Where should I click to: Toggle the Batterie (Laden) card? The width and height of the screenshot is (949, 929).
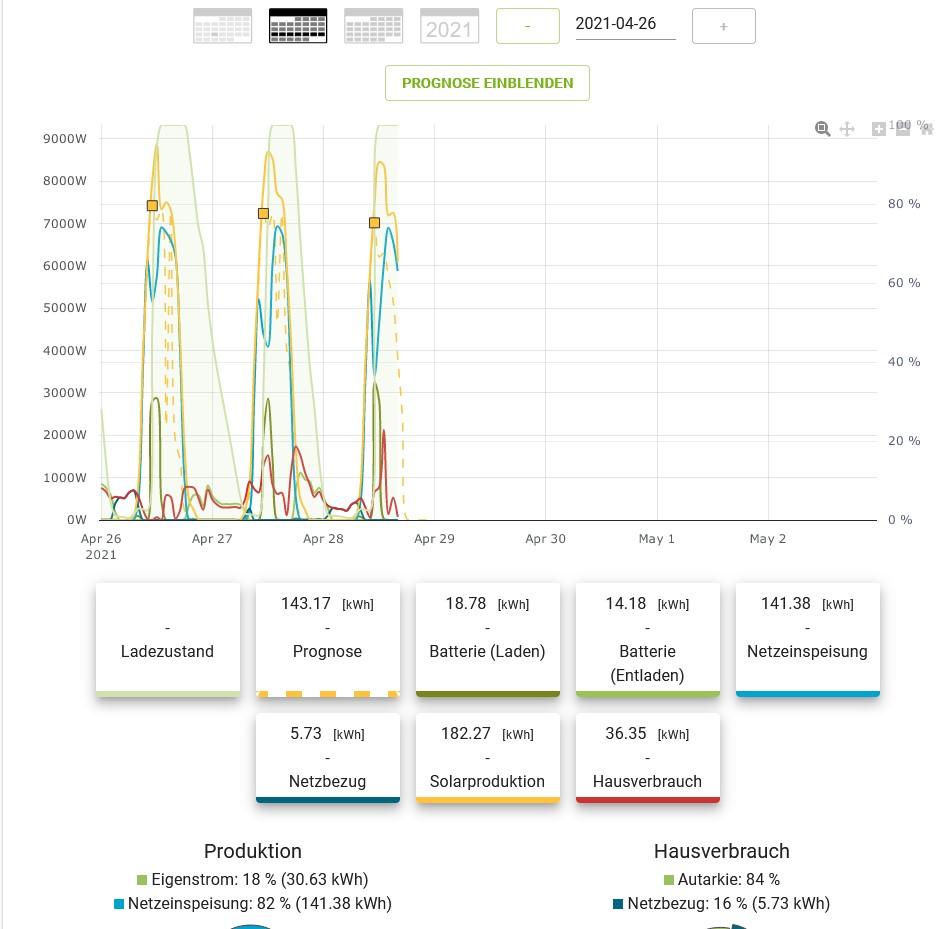click(487, 640)
